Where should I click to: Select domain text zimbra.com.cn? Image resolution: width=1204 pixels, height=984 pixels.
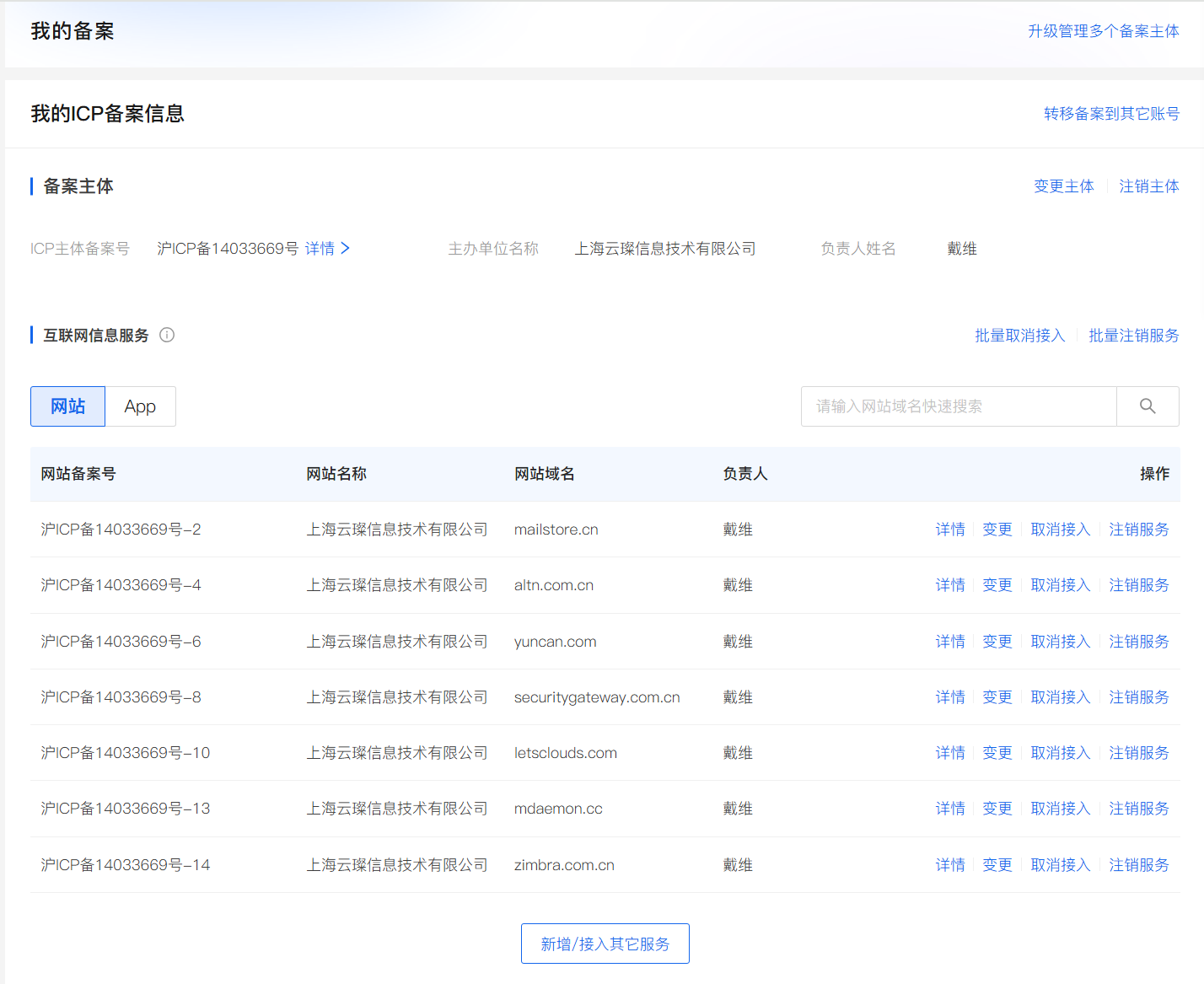point(564,865)
